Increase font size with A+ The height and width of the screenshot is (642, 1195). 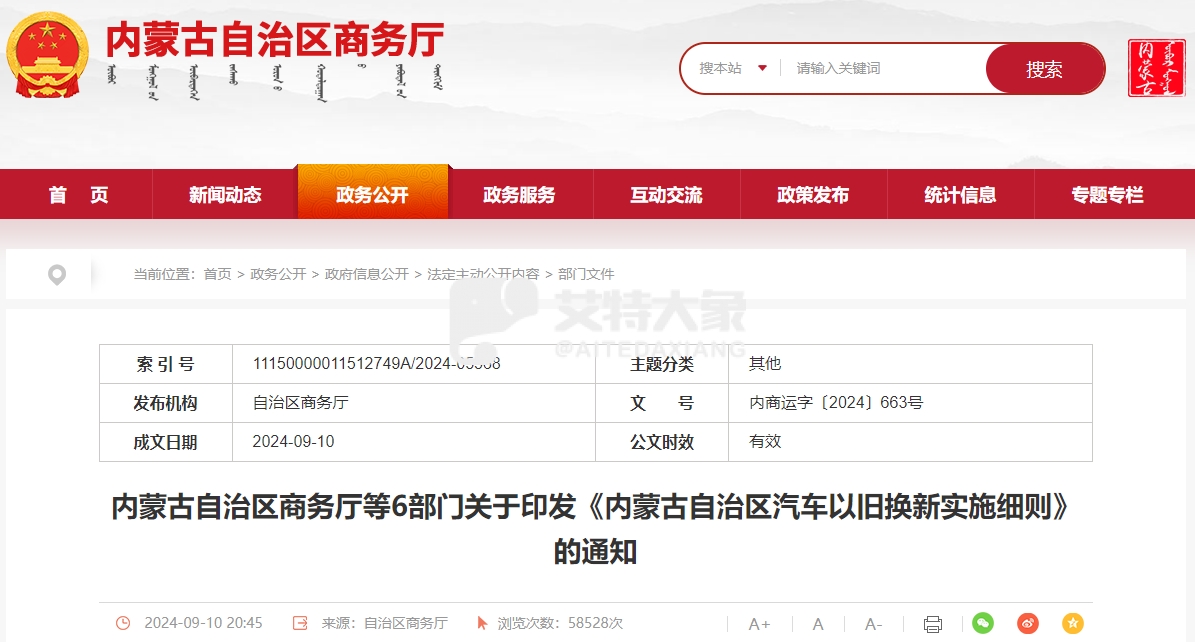click(759, 624)
